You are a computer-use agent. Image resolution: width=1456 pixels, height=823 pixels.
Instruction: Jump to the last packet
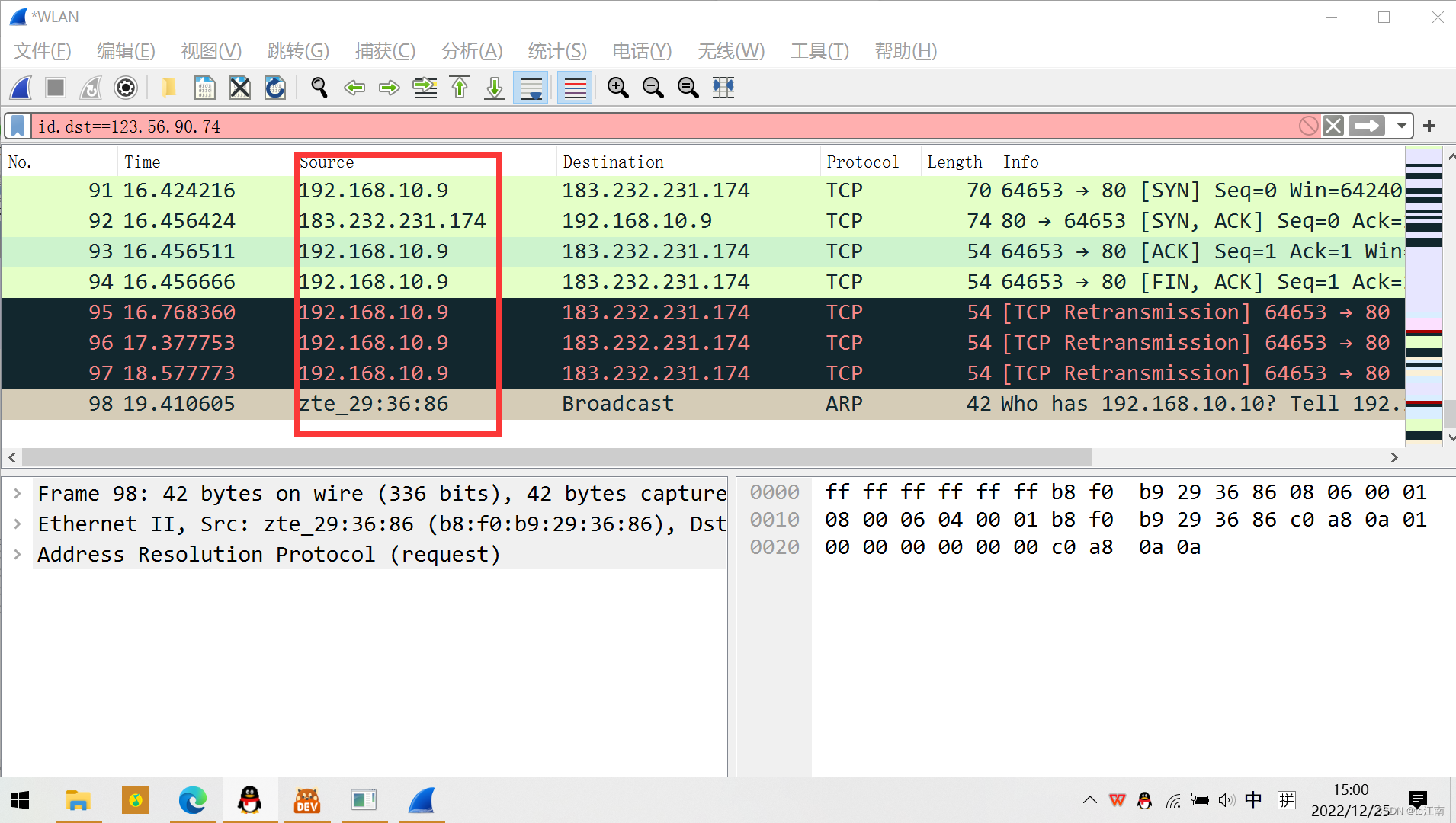coord(495,88)
